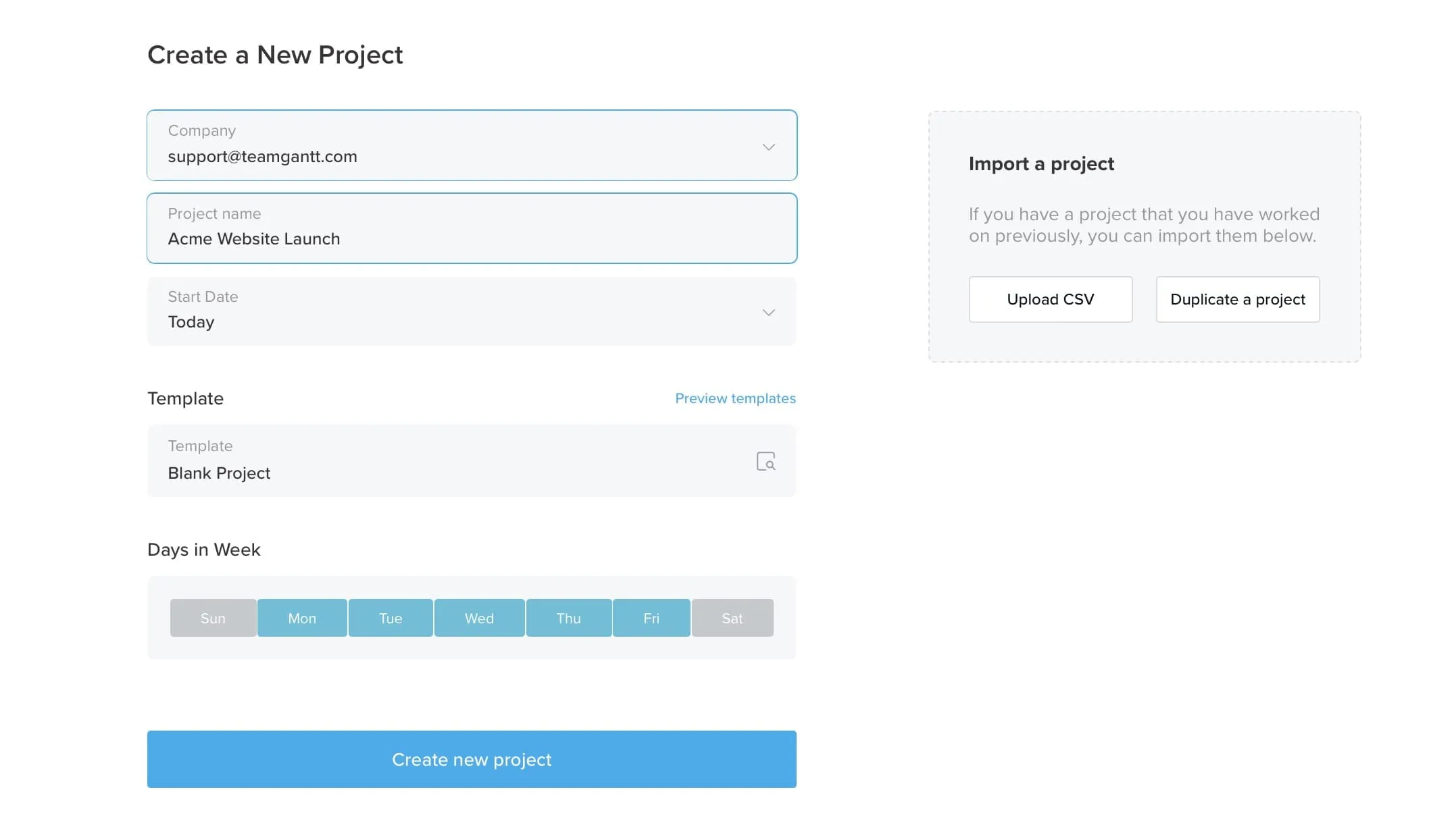Click the template search icon
Viewport: 1431px width, 840px height.
tap(765, 461)
